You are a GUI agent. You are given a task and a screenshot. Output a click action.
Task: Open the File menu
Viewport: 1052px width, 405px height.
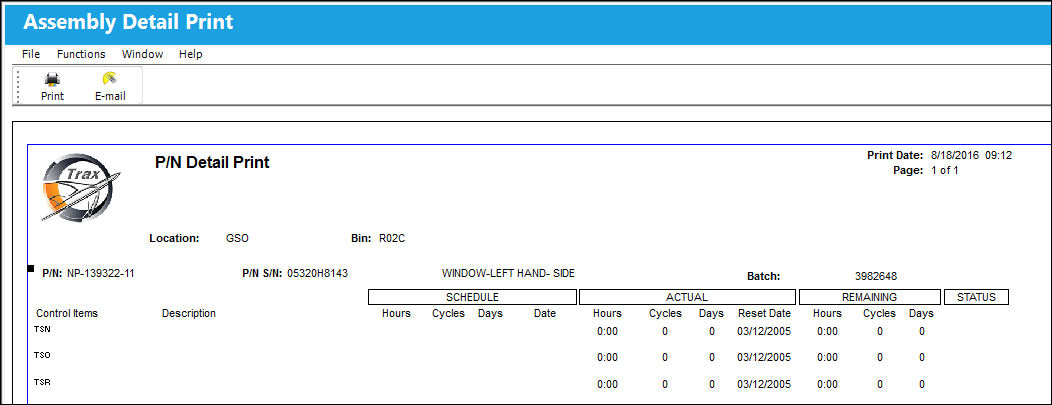(31, 54)
